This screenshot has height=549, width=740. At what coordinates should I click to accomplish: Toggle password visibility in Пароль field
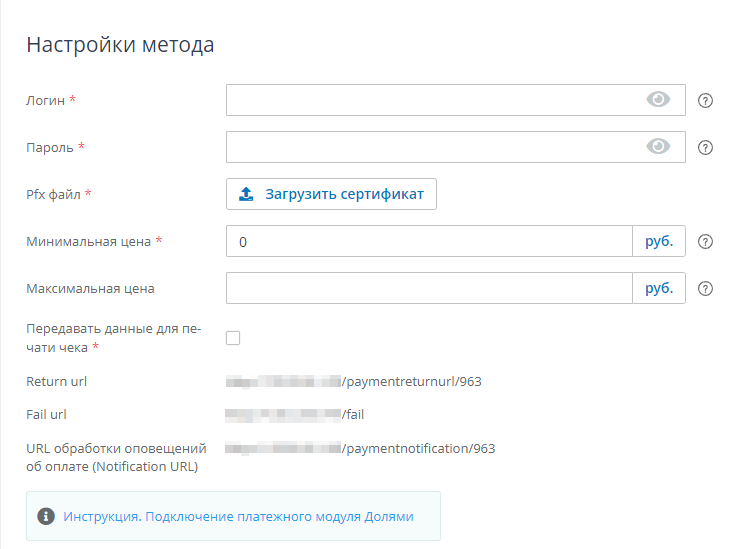pos(658,147)
